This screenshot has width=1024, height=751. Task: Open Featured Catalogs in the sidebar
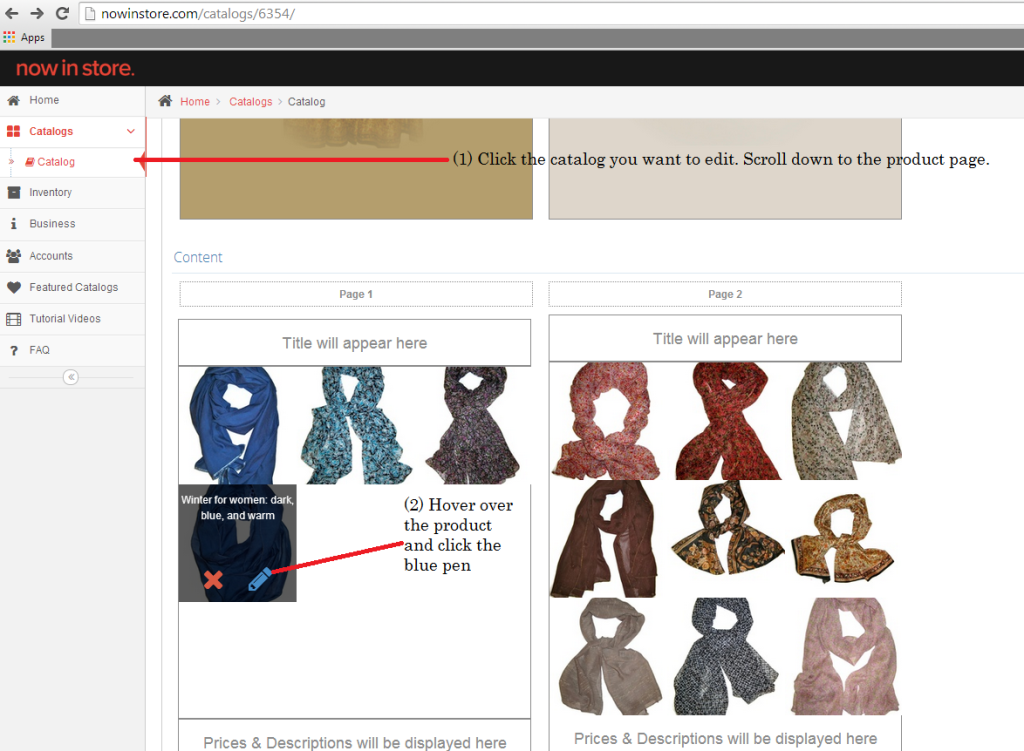(72, 287)
